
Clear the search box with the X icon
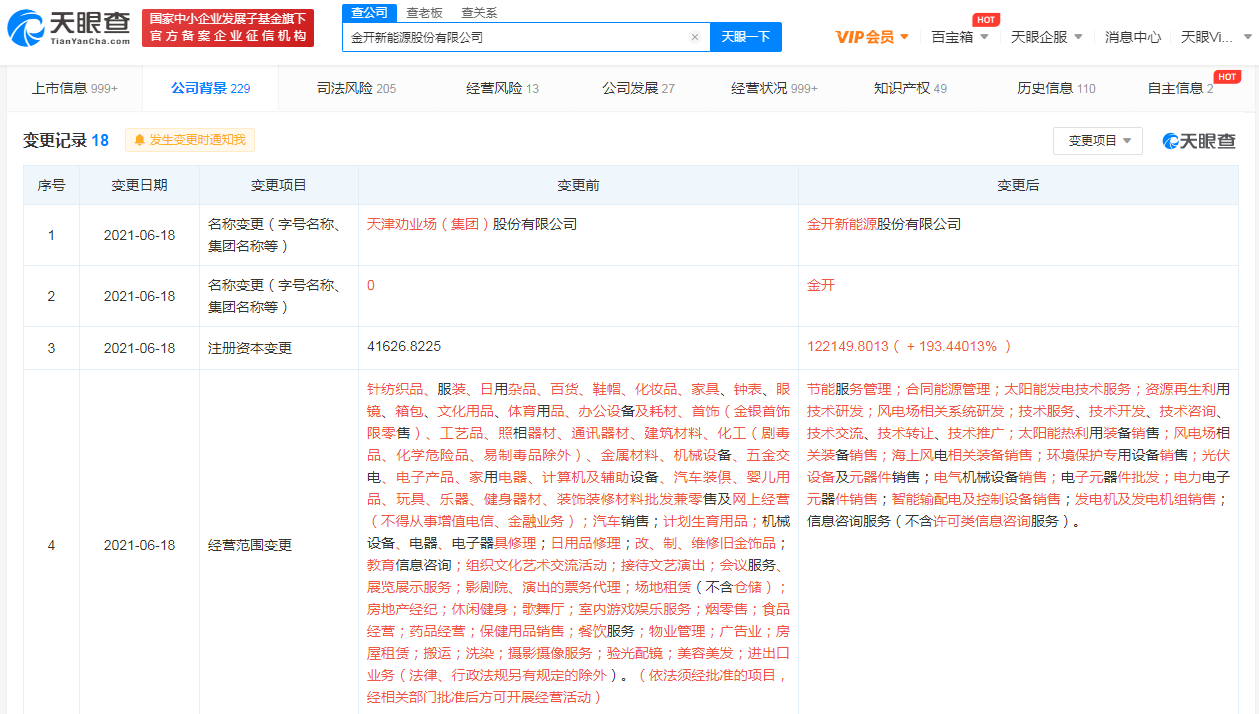tap(695, 37)
